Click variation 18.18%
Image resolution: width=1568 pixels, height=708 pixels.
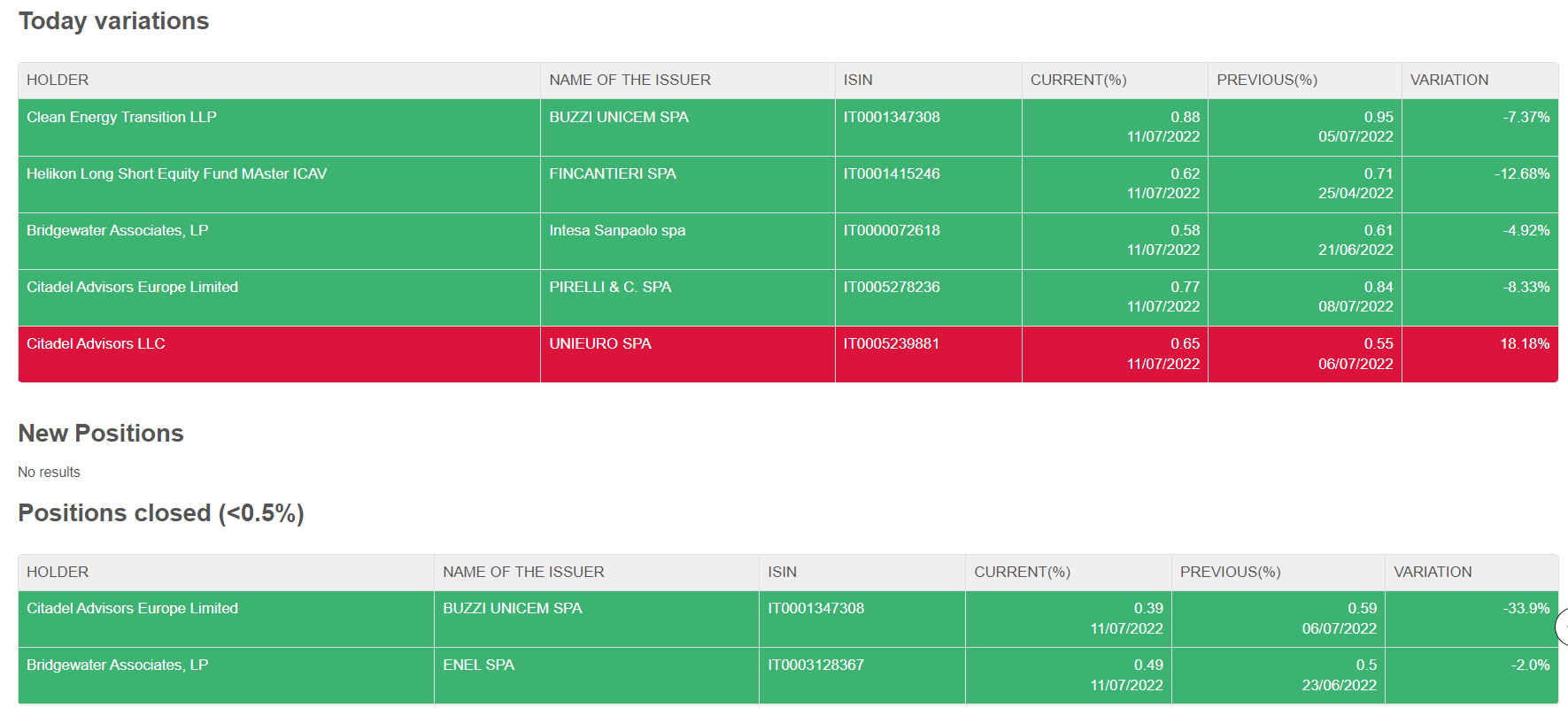[1525, 343]
